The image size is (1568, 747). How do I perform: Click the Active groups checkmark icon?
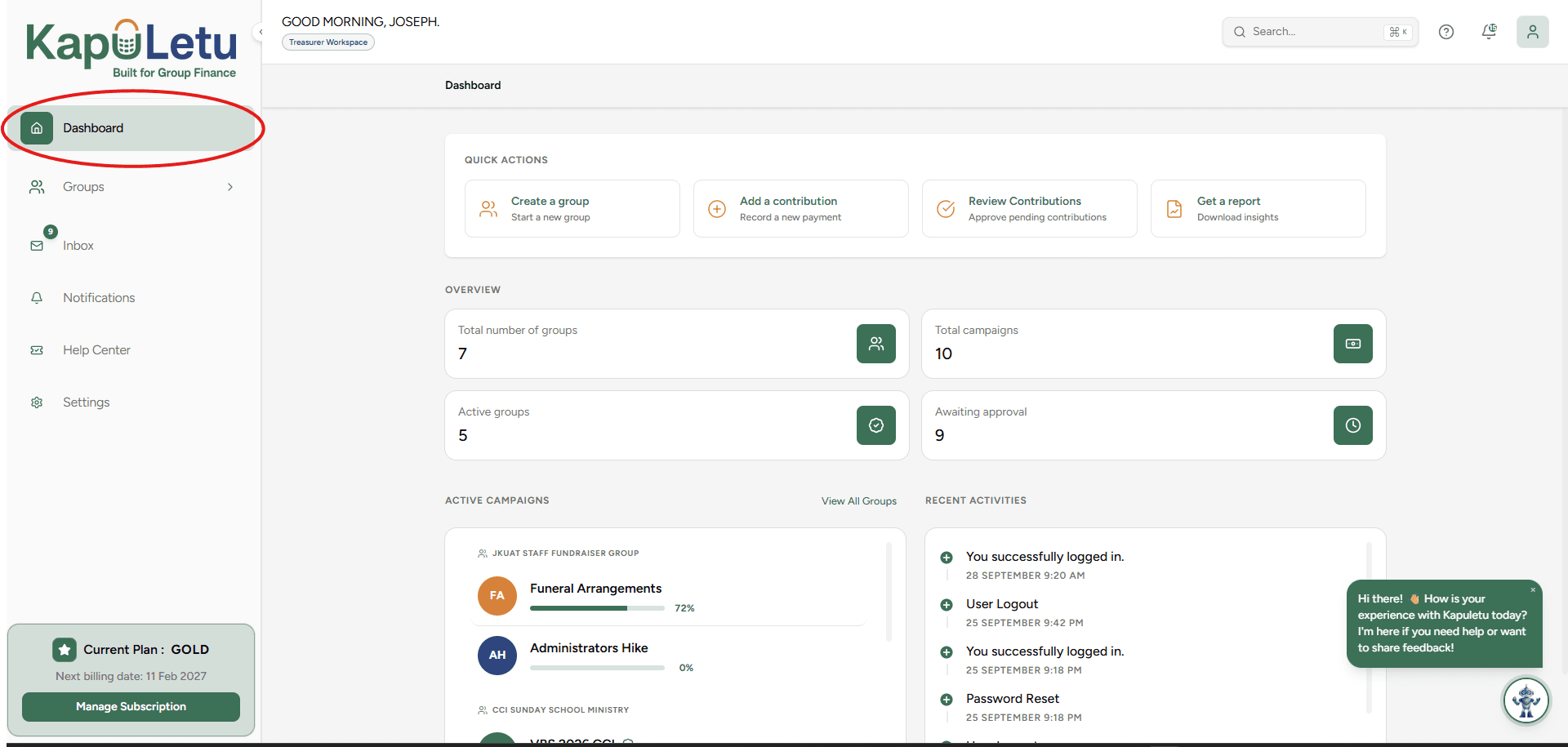876,425
